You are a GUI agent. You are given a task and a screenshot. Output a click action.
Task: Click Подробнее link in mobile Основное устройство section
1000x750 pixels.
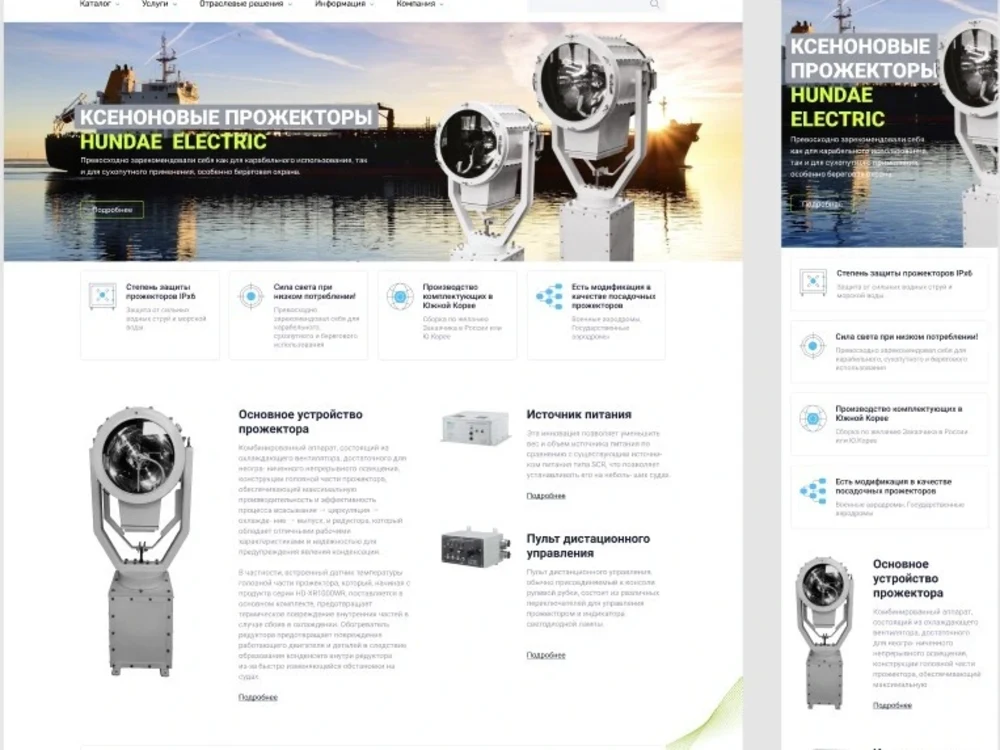(x=892, y=705)
